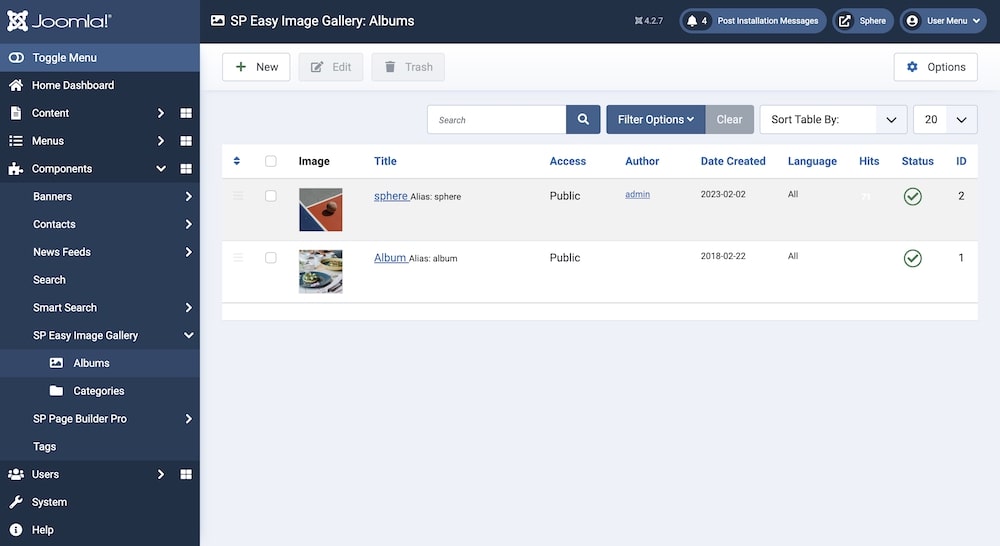
Task: Click drag handle of sphere row
Action: click(238, 196)
